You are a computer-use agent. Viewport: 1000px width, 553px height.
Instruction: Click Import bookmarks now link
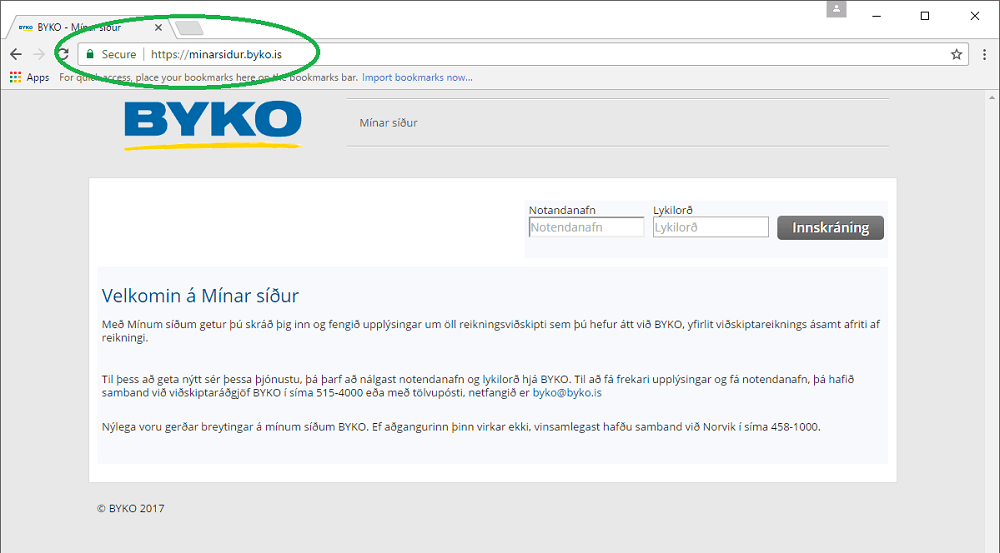click(x=417, y=77)
